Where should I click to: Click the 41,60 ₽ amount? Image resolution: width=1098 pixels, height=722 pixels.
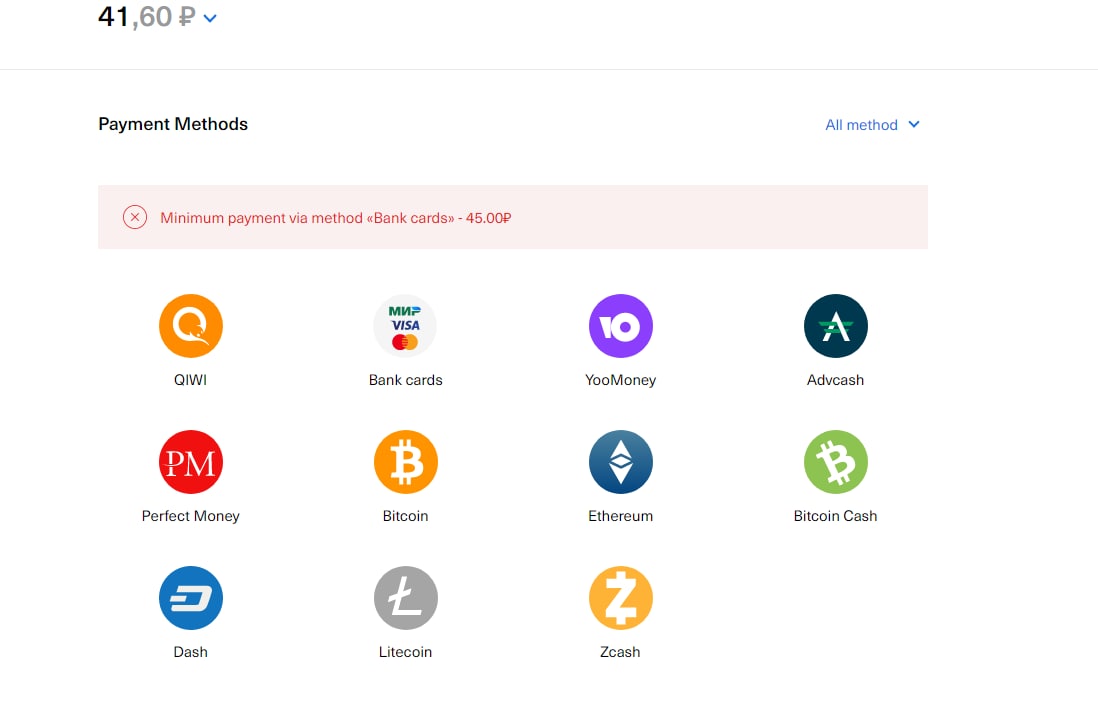tap(146, 17)
